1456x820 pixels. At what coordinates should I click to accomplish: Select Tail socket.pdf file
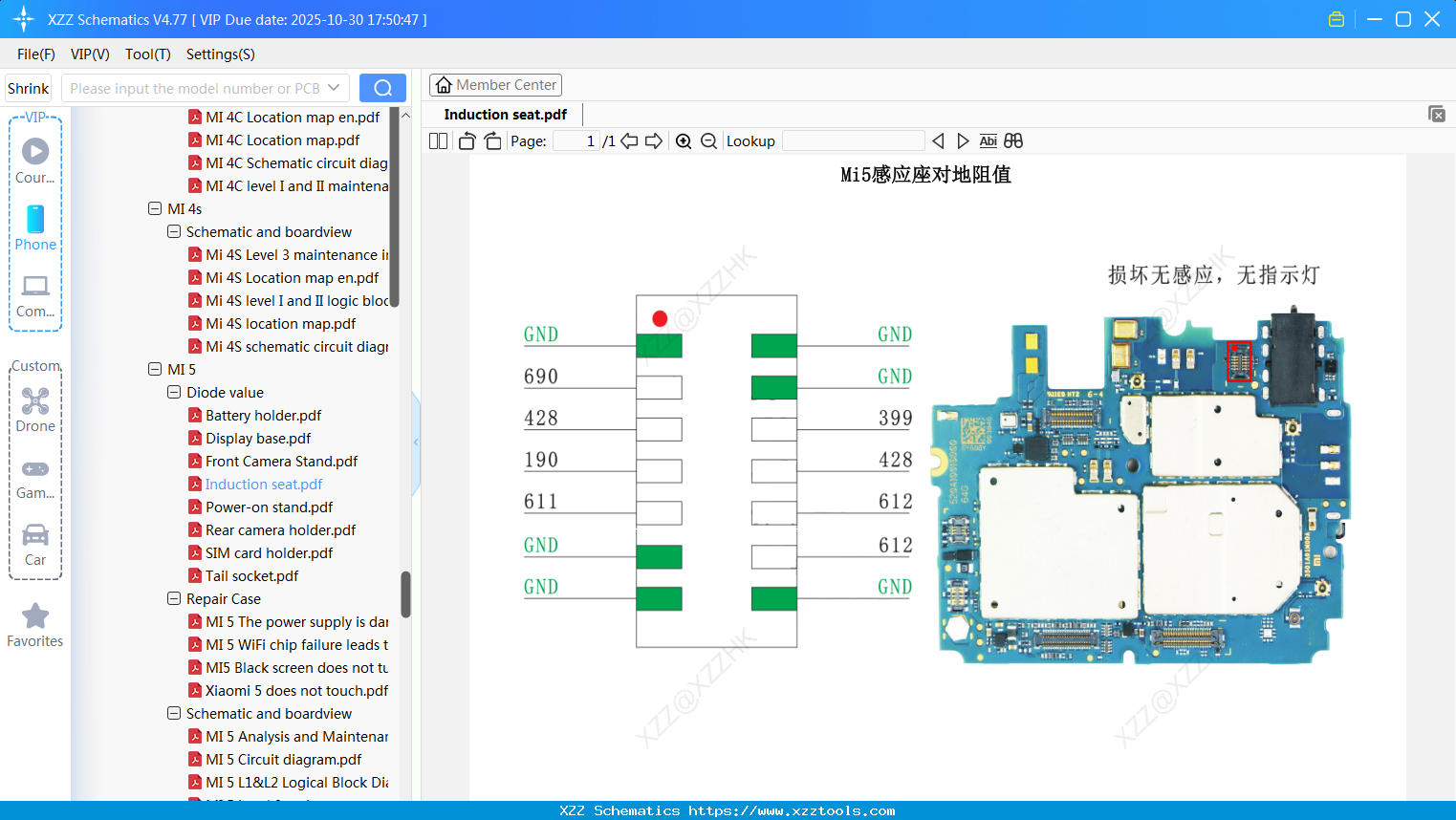point(251,576)
